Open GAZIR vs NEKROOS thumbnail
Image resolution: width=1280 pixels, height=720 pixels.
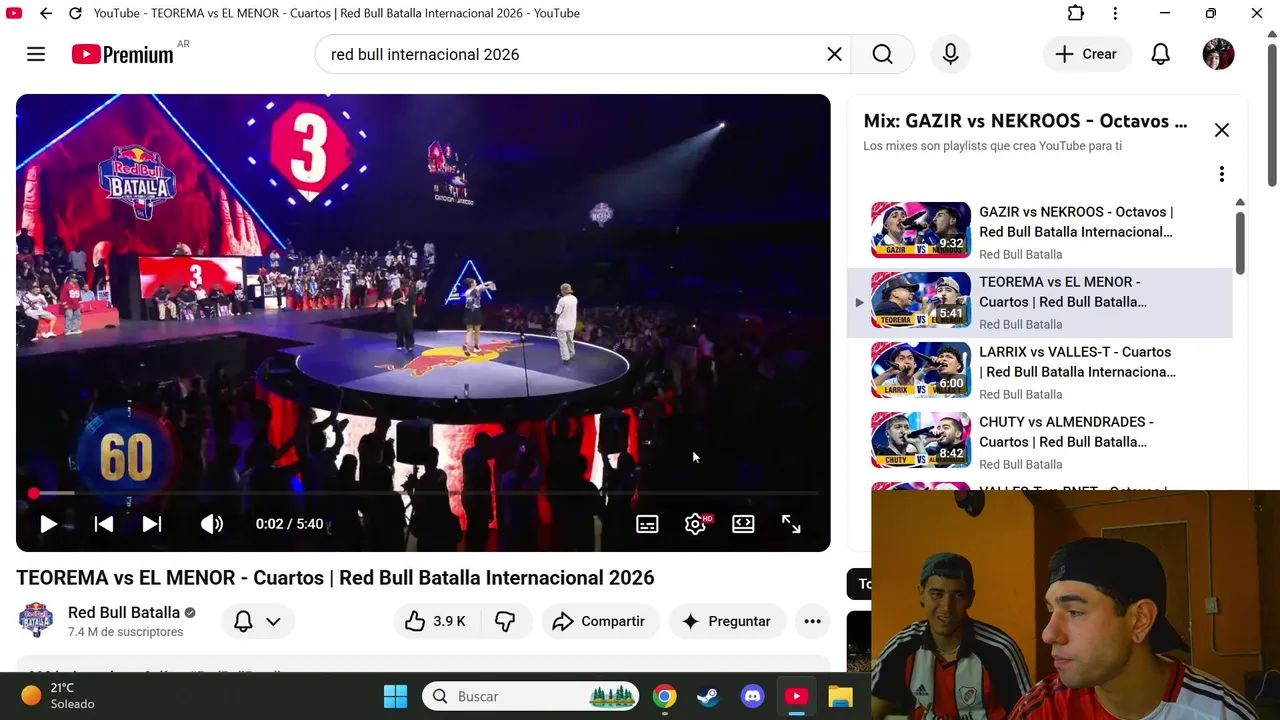[921, 230]
